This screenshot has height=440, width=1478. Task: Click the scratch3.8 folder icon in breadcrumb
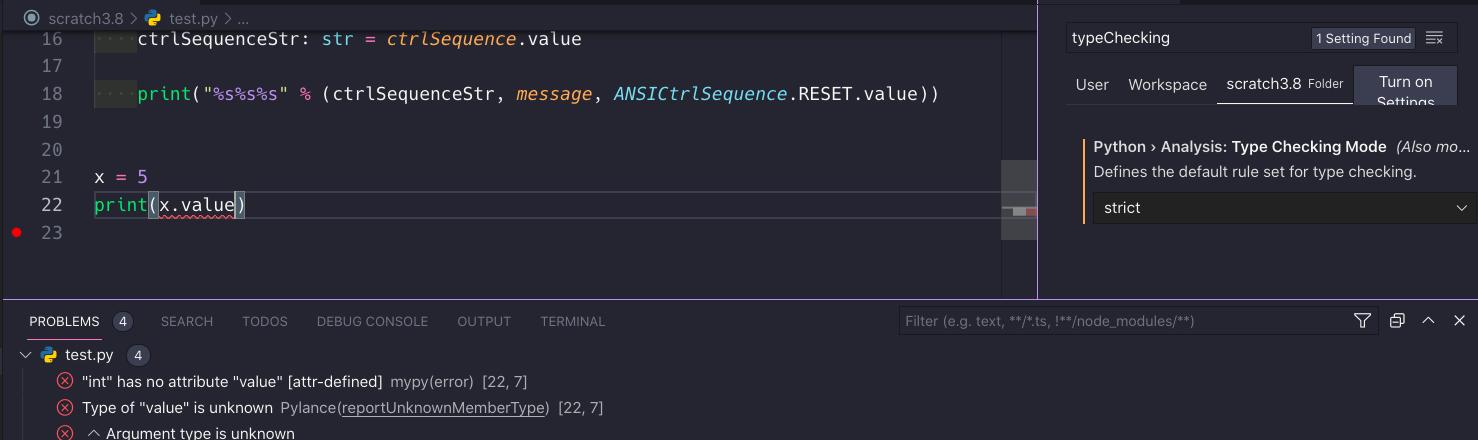point(31,18)
